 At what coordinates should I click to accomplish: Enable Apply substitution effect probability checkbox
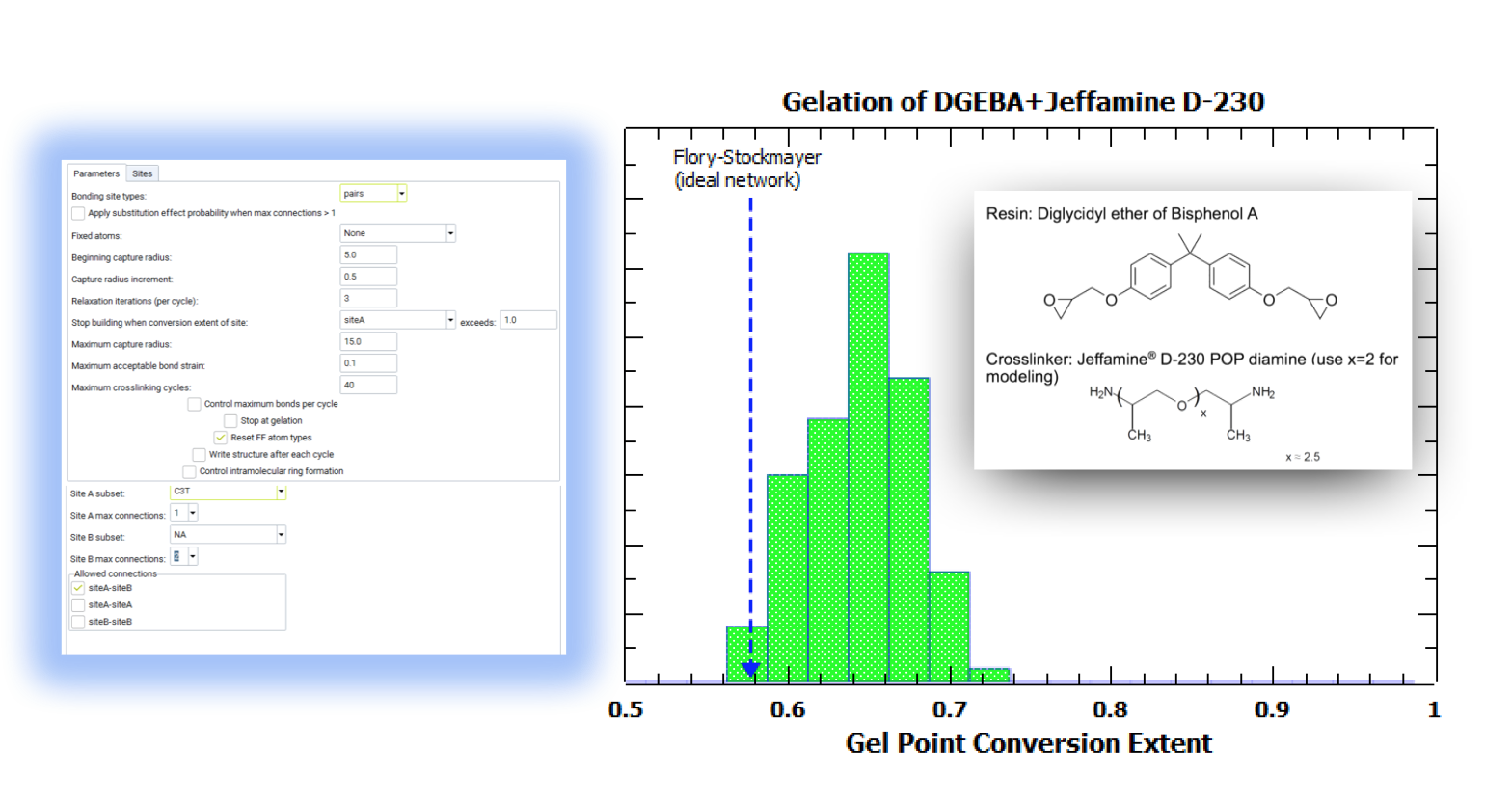click(x=78, y=213)
